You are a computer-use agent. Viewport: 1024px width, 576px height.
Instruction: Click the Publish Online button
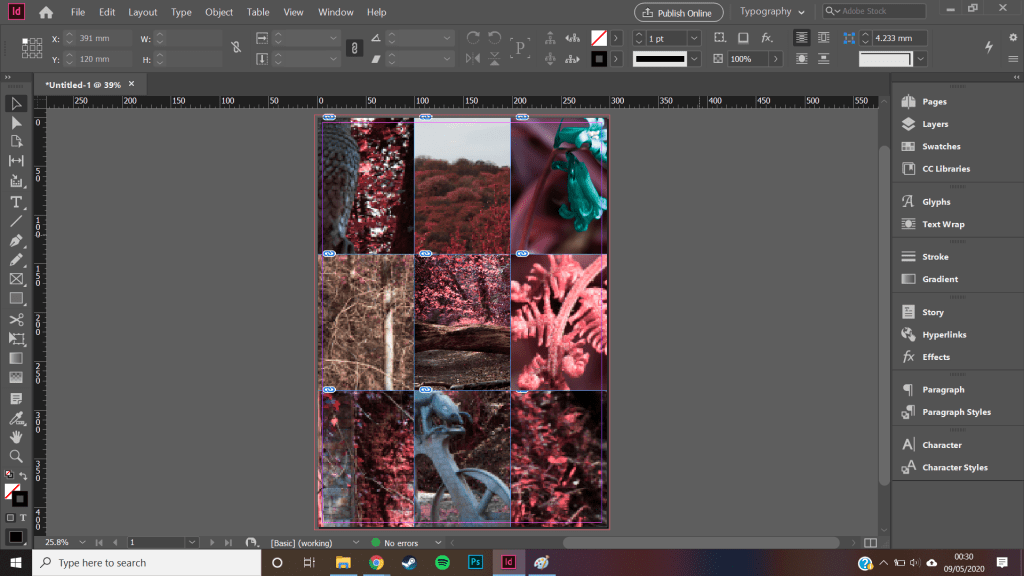tap(679, 12)
